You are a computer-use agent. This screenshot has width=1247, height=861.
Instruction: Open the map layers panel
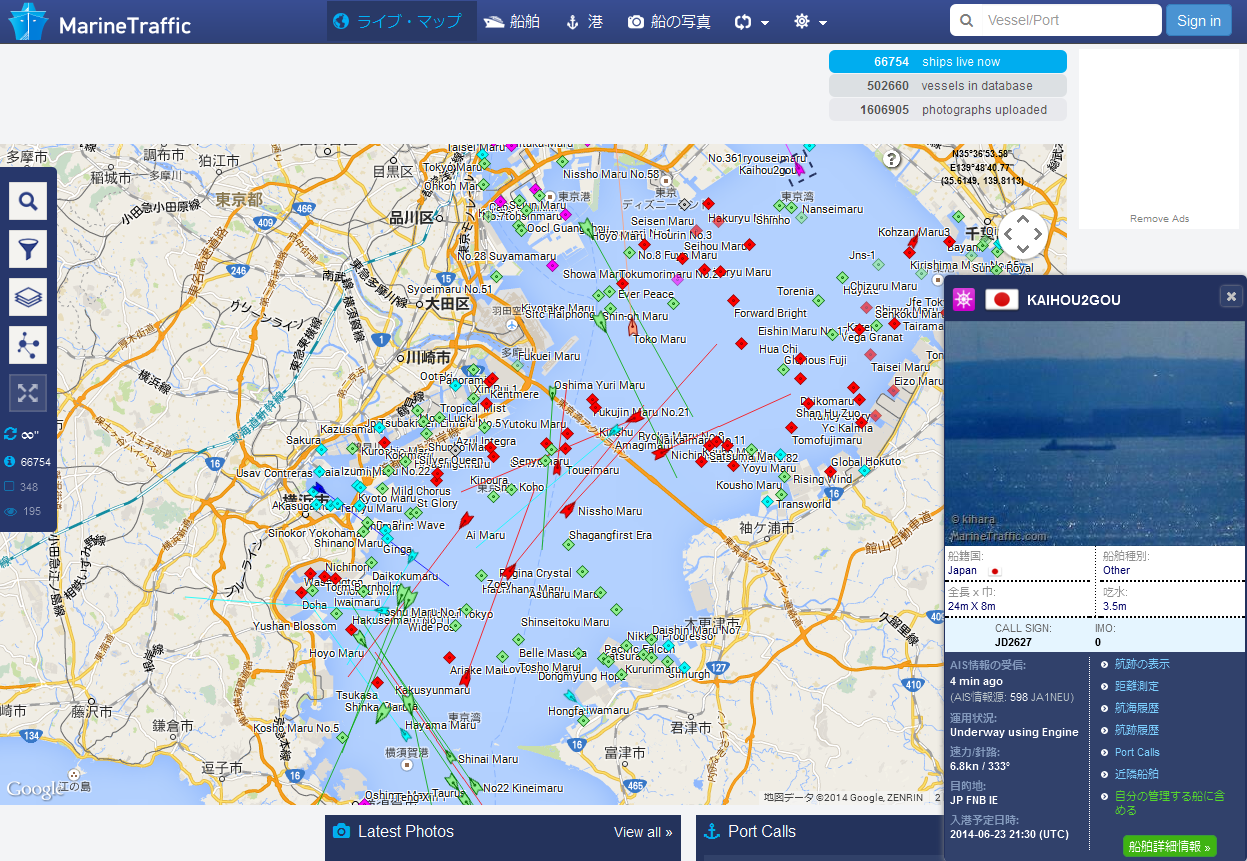tap(28, 297)
